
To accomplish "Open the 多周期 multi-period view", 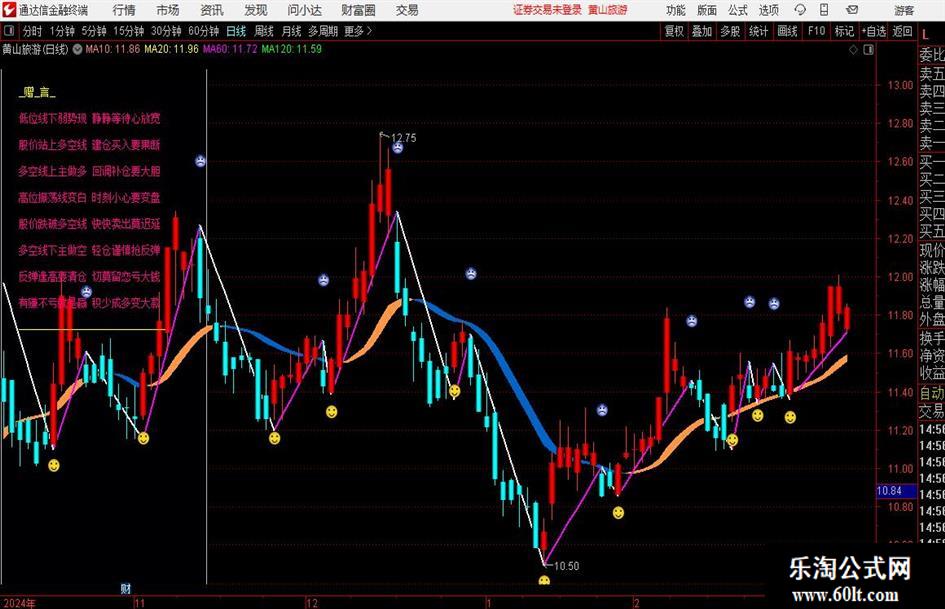I will [323, 31].
